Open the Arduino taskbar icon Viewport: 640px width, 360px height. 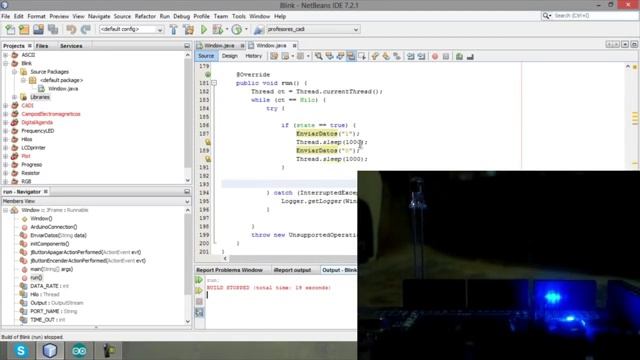[79, 351]
